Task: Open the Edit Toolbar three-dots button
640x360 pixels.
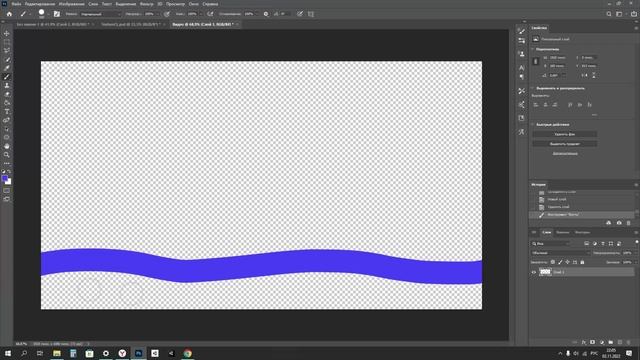Action: [x=7, y=163]
